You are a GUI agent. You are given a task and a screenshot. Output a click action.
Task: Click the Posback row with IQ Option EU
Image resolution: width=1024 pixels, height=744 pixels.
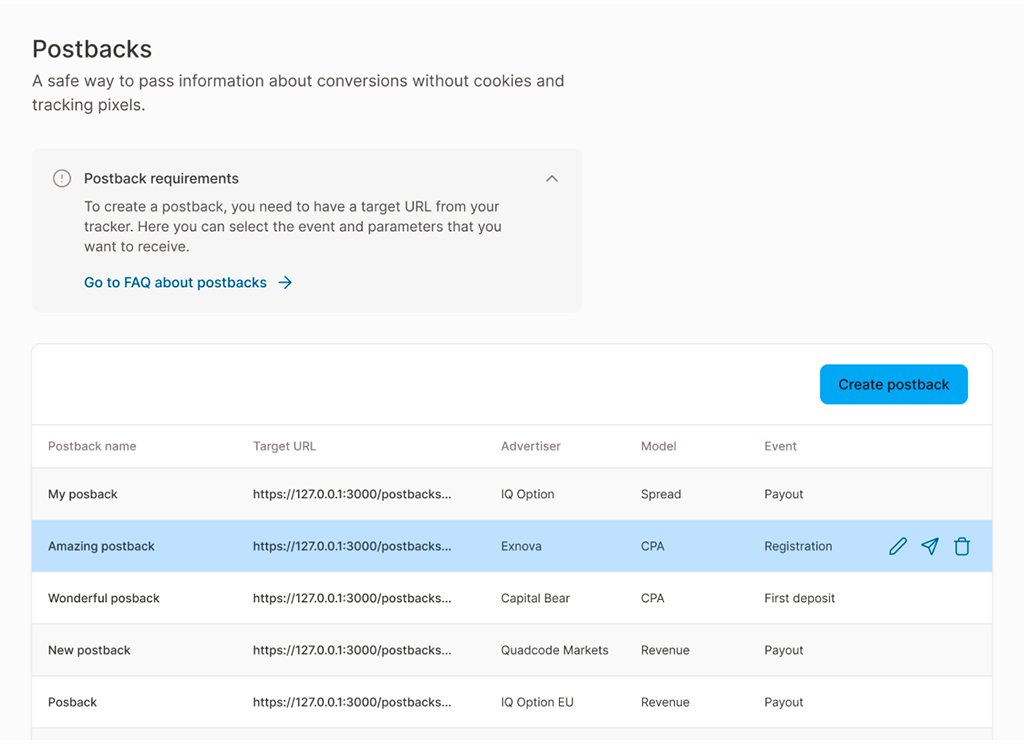coord(73,702)
